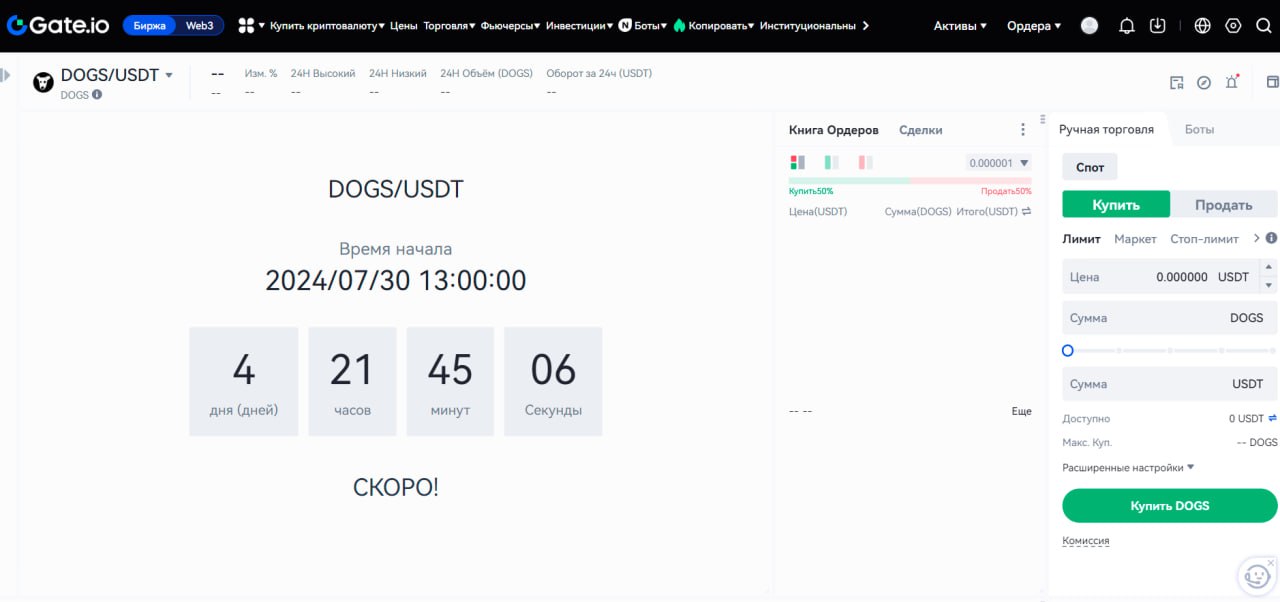1280x602 pixels.
Task: Click the amount percentage slider handle
Action: pos(1068,351)
